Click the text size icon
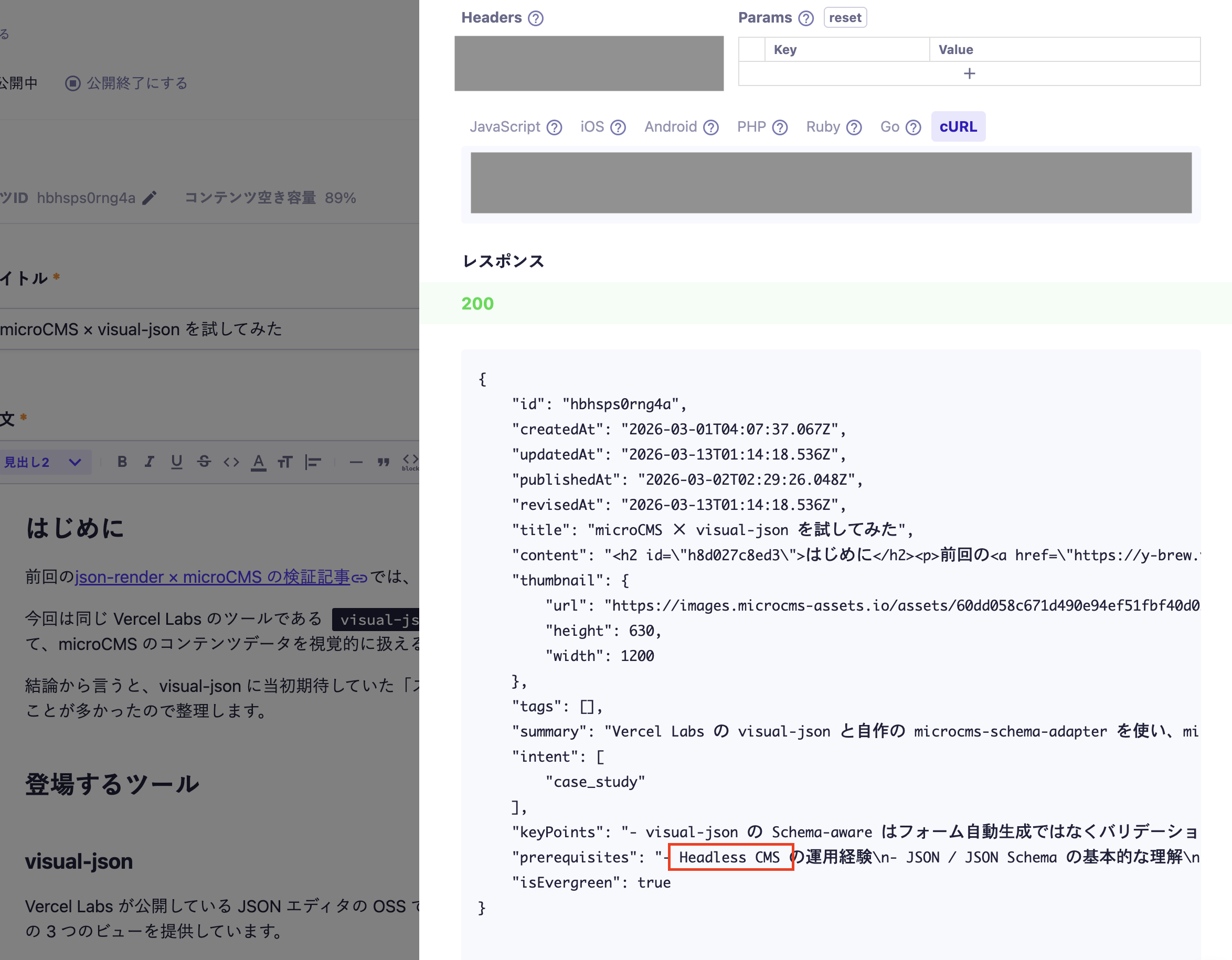The image size is (1232, 960). [285, 462]
